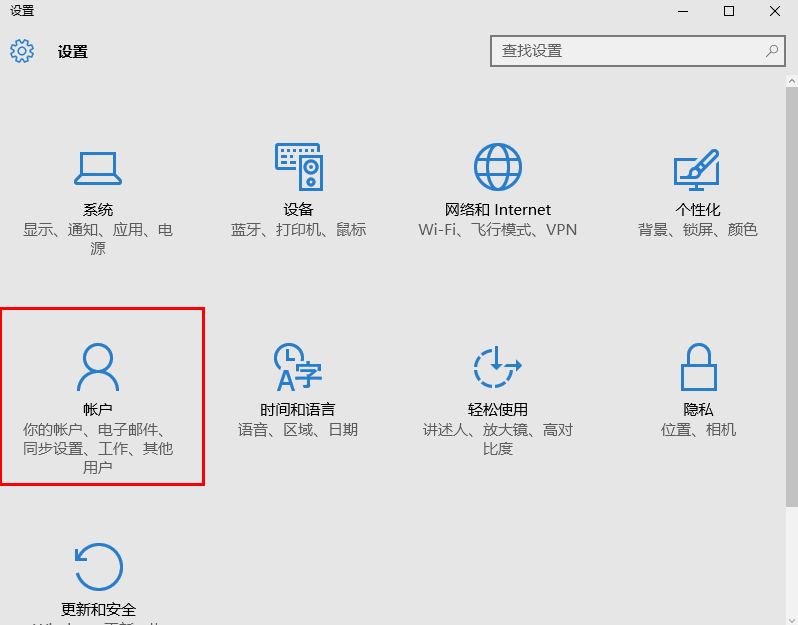
Task: Open the 网络和 Internet globe icon
Action: coord(498,167)
